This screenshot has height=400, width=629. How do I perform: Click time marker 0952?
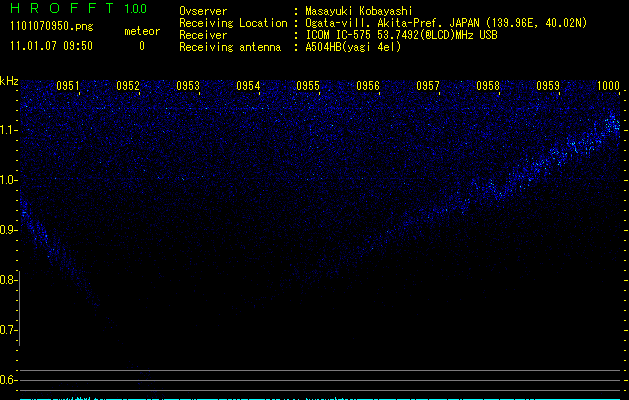click(x=128, y=86)
